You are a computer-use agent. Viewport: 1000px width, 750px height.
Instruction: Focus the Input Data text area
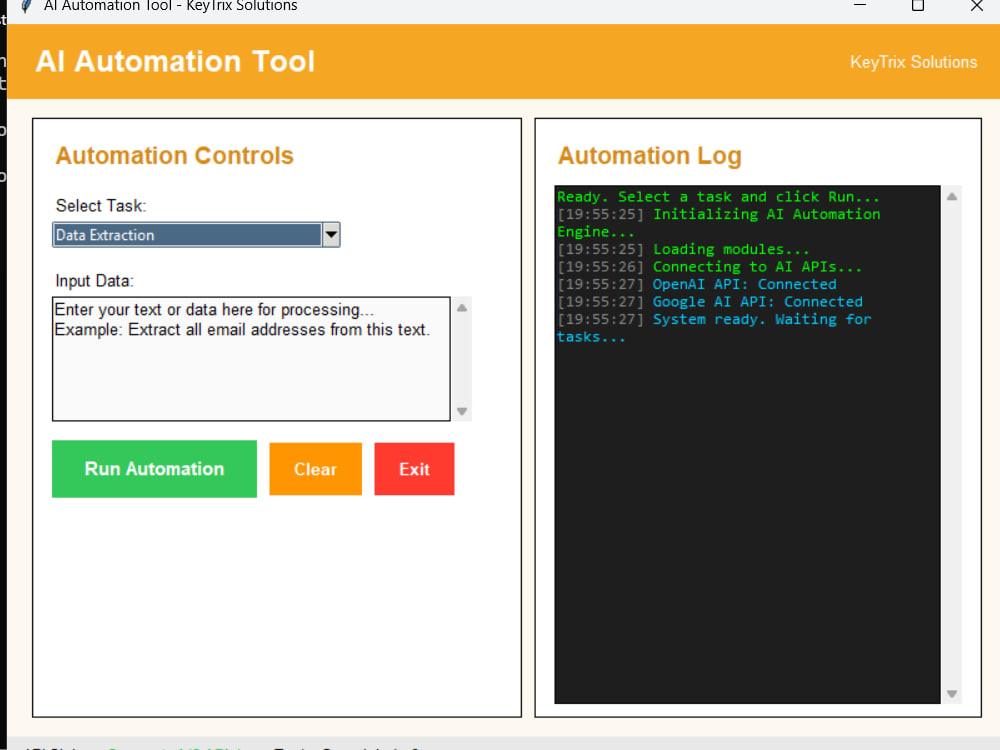[251, 358]
